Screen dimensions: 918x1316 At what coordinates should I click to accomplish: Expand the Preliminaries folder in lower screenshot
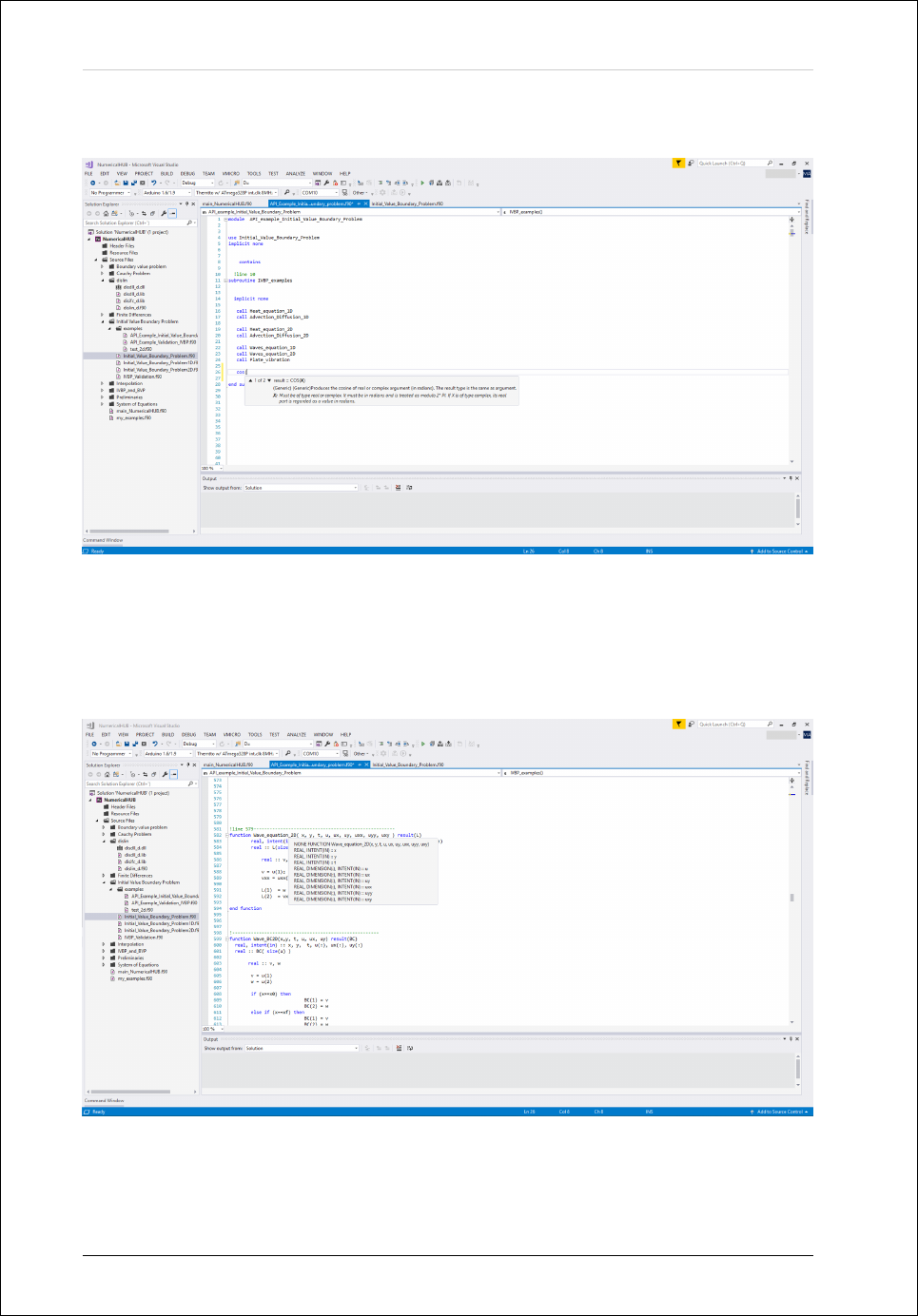pyautogui.click(x=103, y=958)
